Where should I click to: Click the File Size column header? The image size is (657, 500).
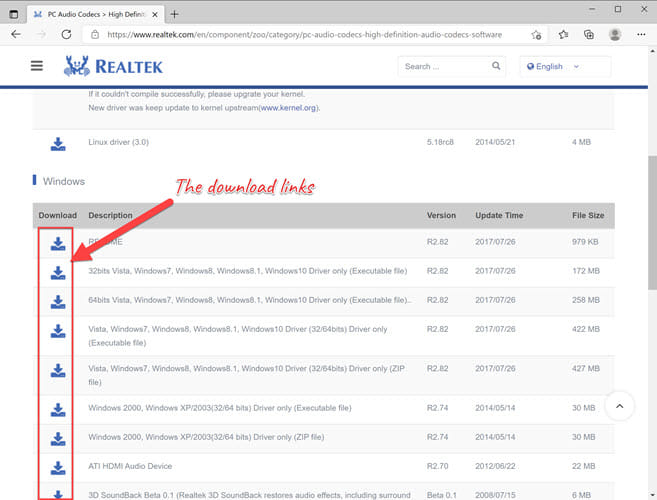(588, 215)
